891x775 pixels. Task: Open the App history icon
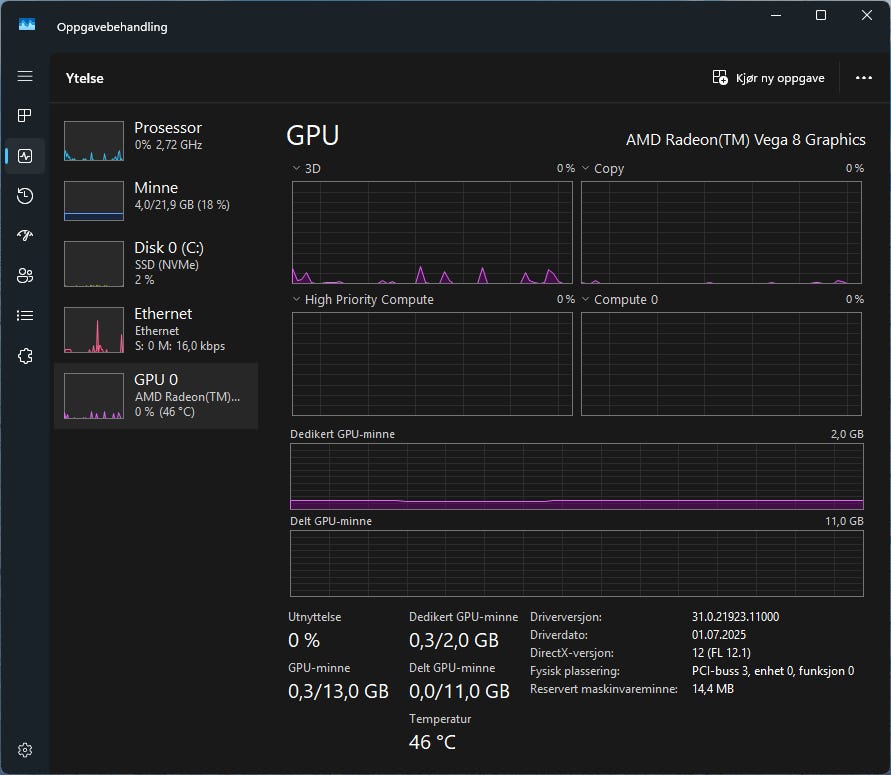click(25, 196)
